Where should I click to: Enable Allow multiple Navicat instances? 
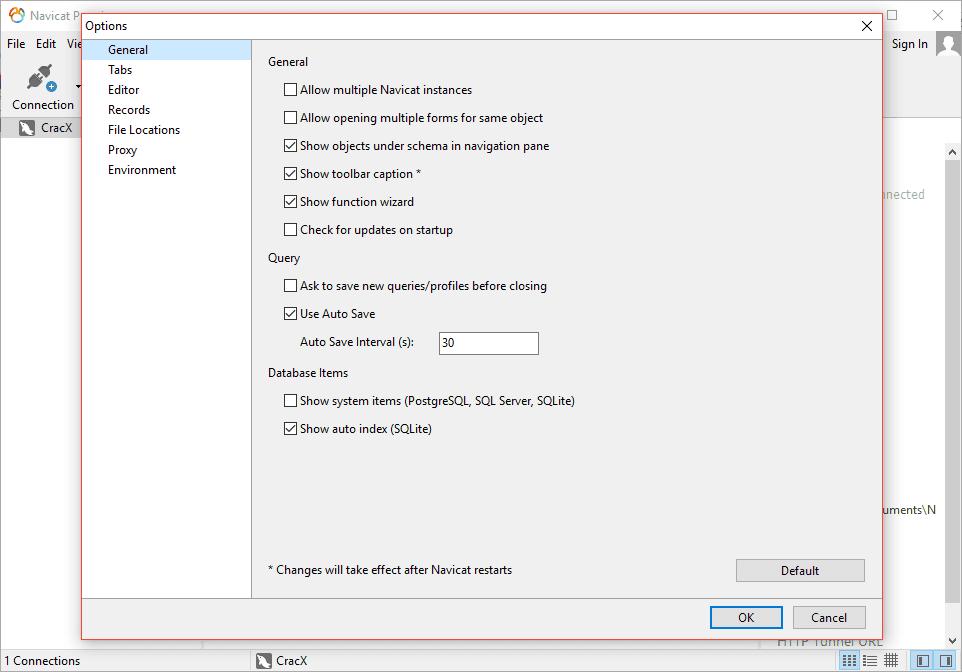pos(290,89)
